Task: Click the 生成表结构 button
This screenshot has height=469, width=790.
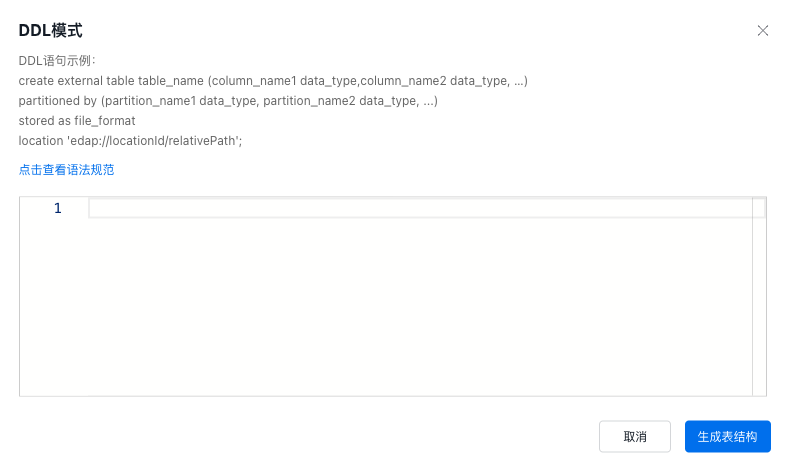Action: click(728, 436)
